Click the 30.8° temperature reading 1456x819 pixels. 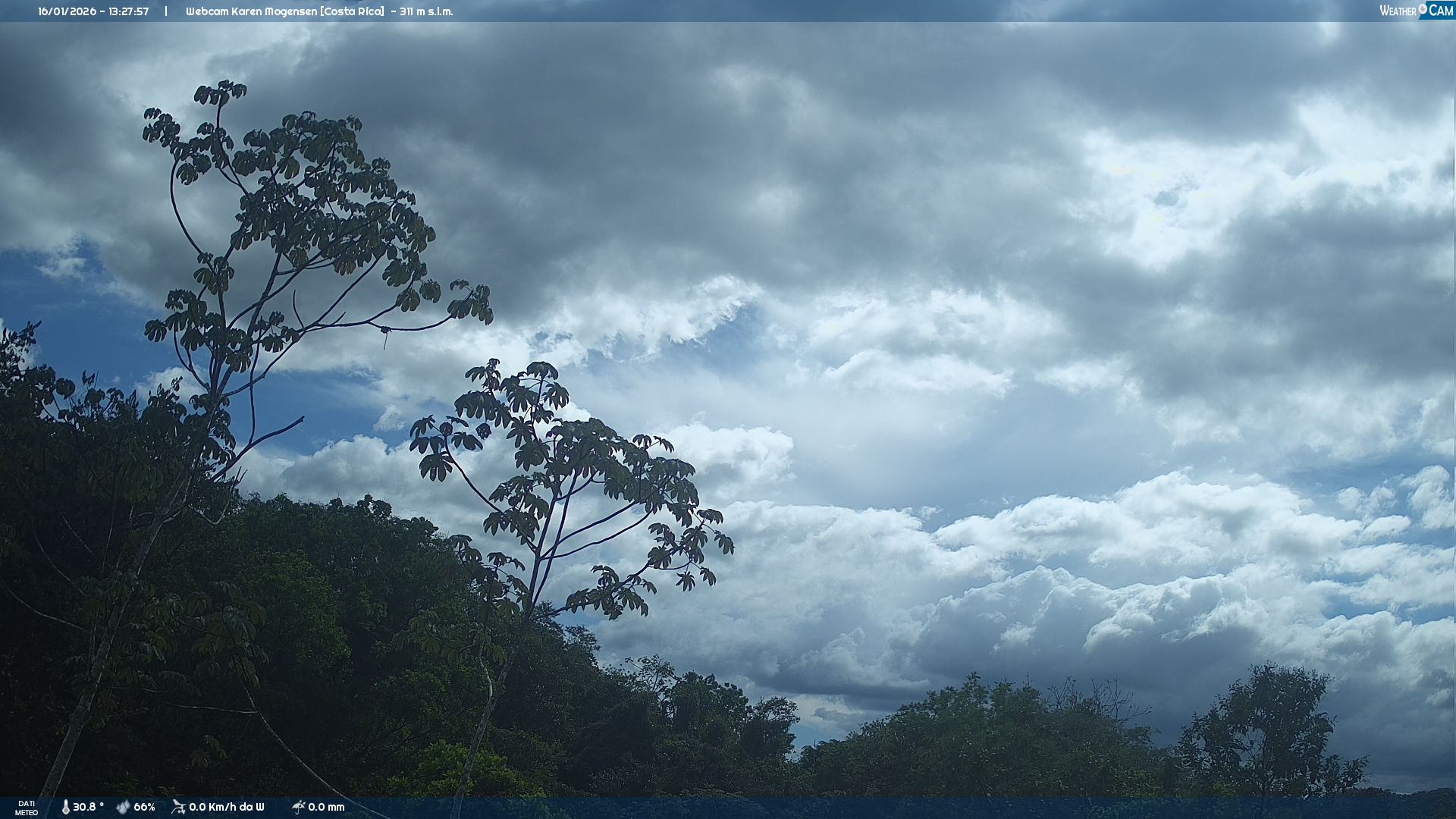click(x=88, y=807)
